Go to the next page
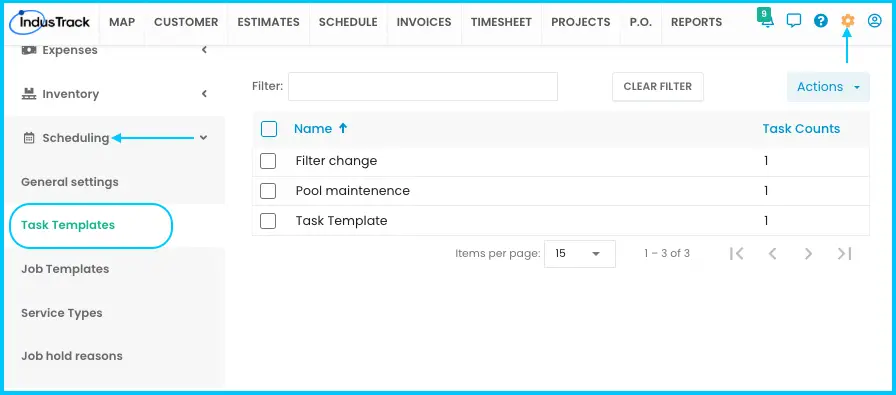 (808, 253)
